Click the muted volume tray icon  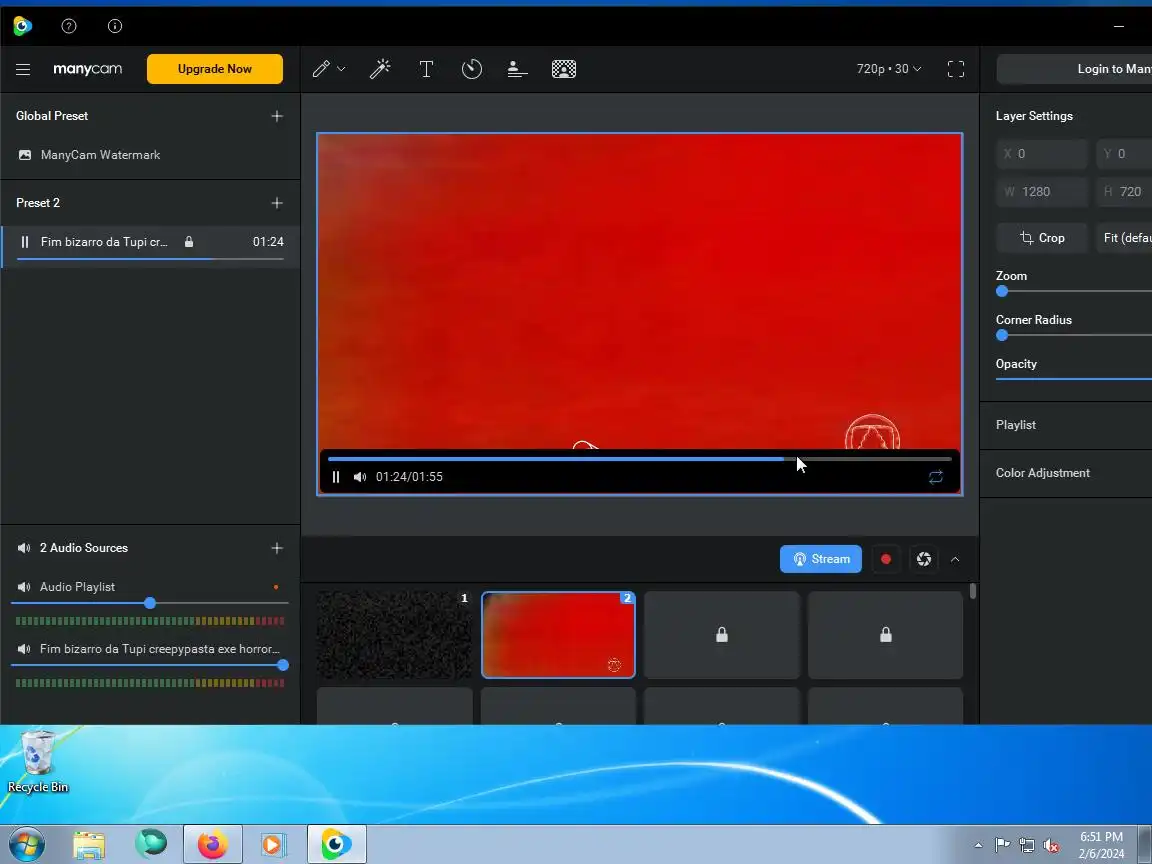pyautogui.click(x=1051, y=846)
